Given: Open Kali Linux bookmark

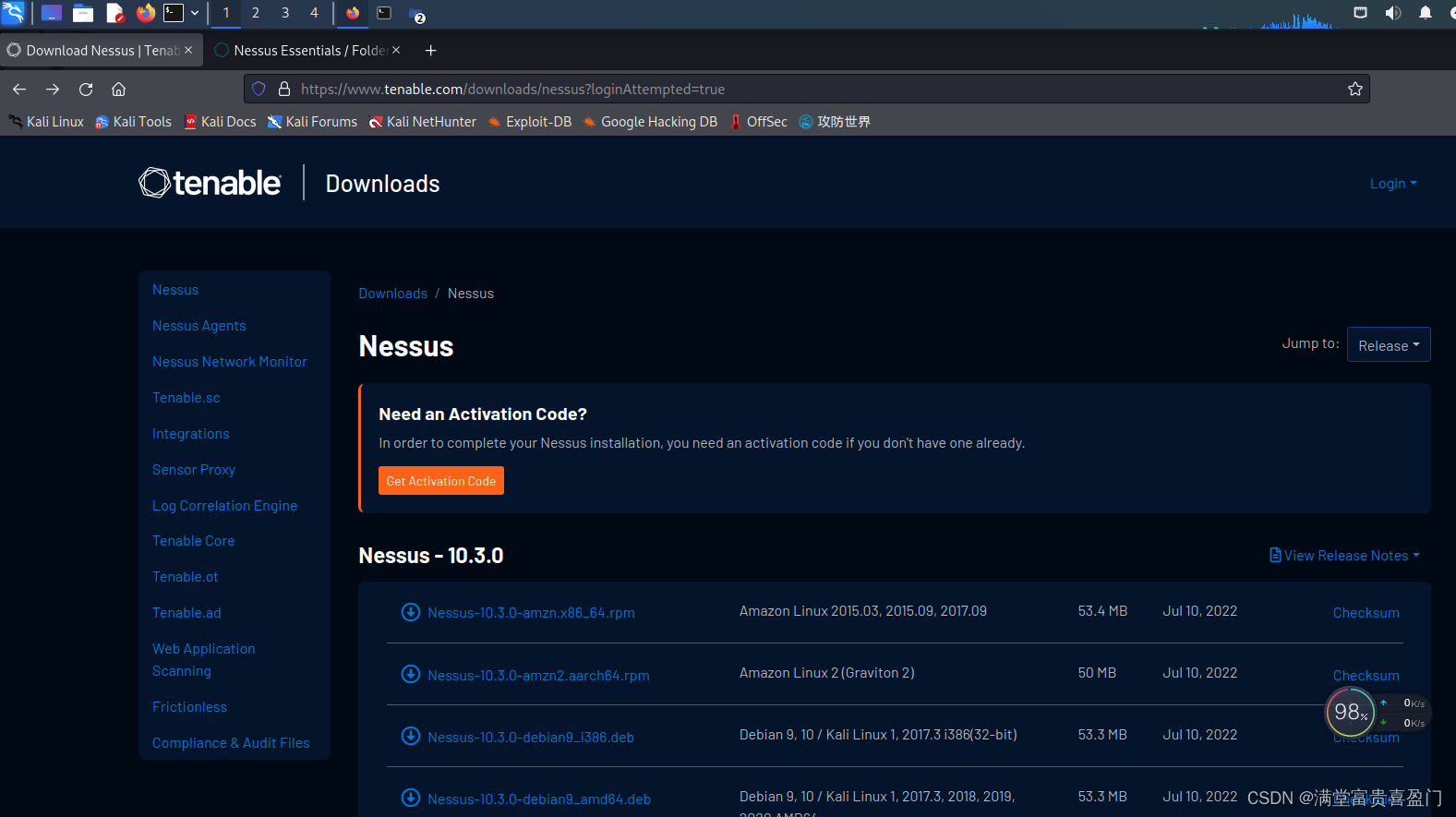Looking at the screenshot, I should coord(46,122).
